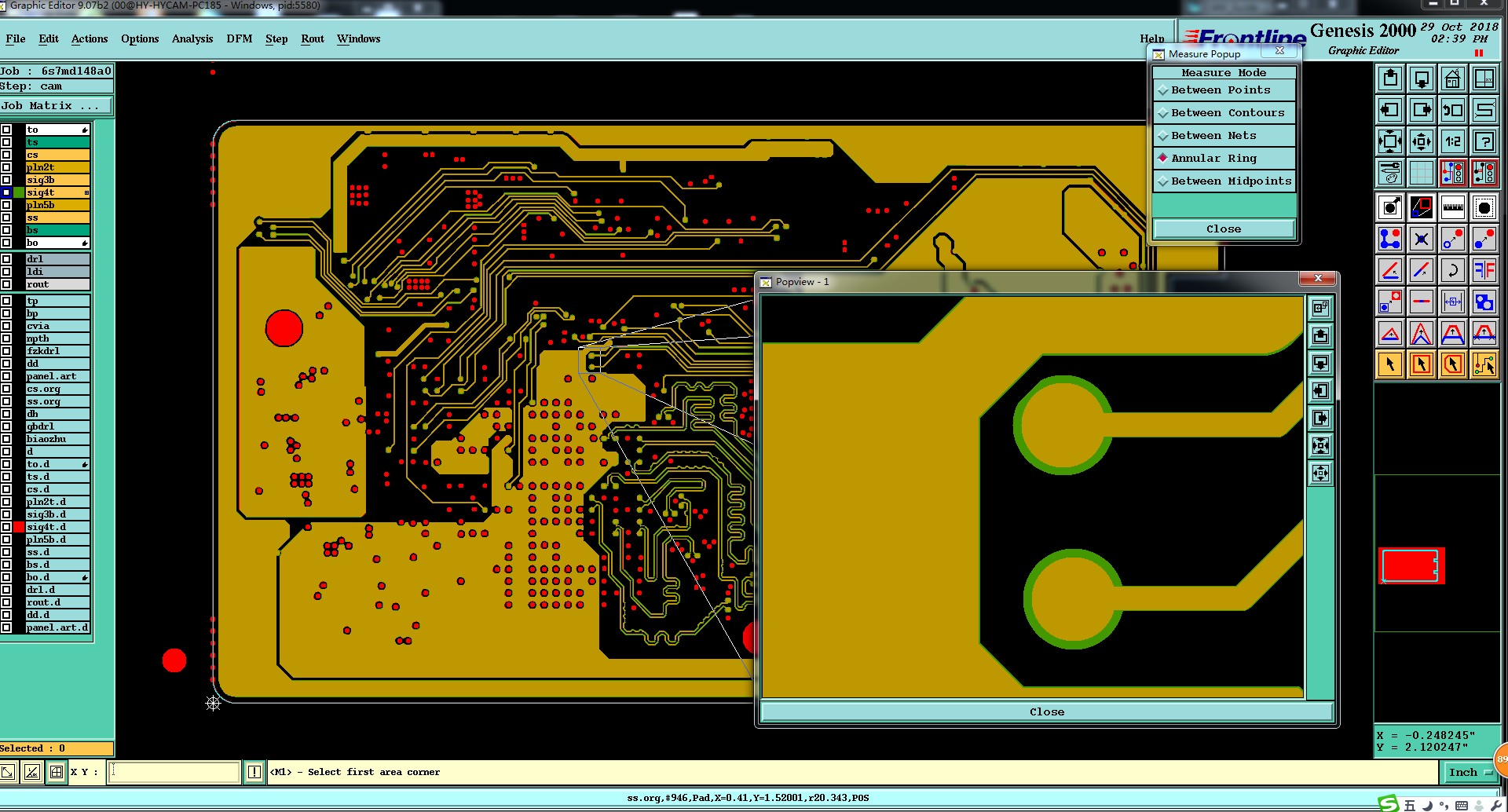Screen dimensions: 1508x812
Task: Toggle the grid display icon
Action: click(1421, 172)
